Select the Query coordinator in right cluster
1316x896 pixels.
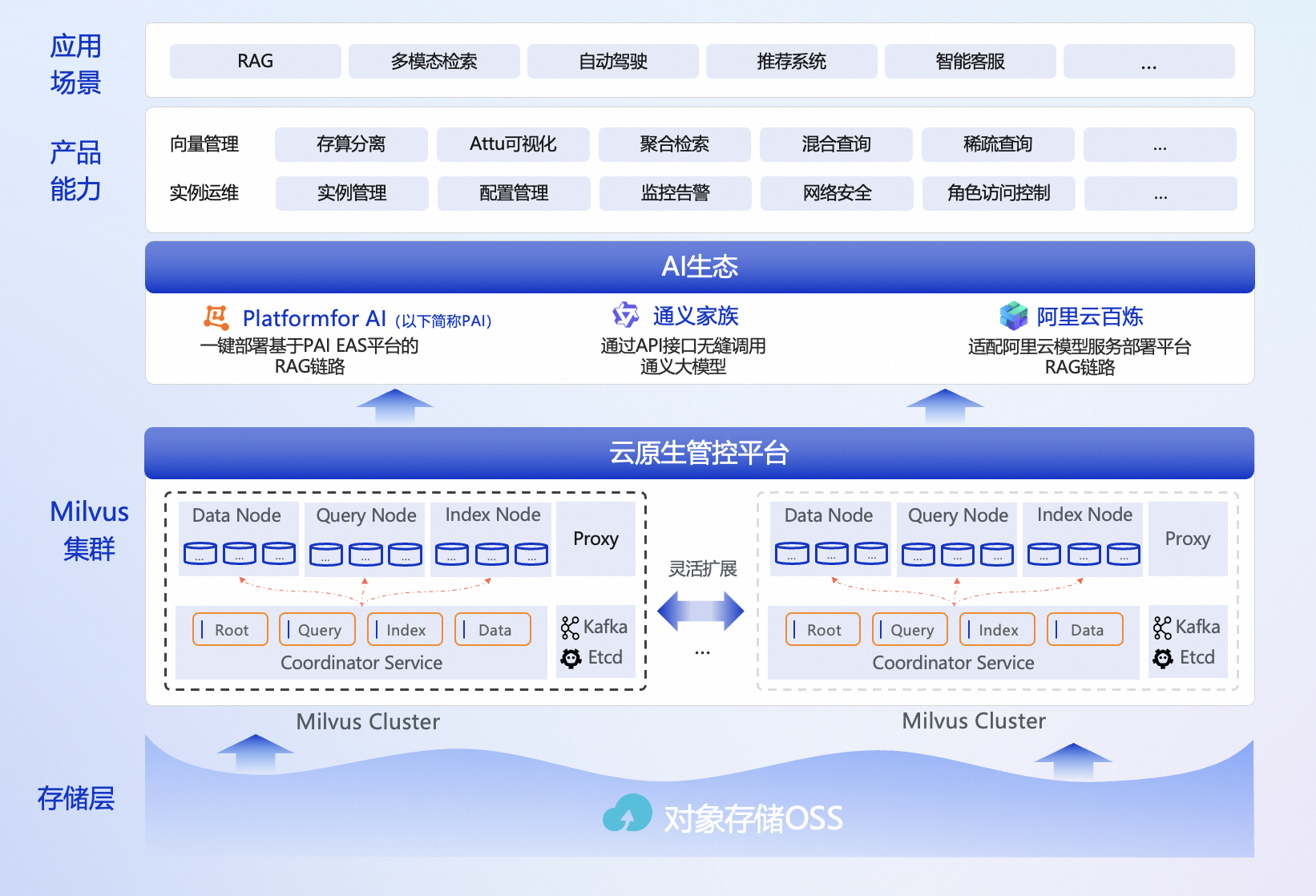(910, 629)
